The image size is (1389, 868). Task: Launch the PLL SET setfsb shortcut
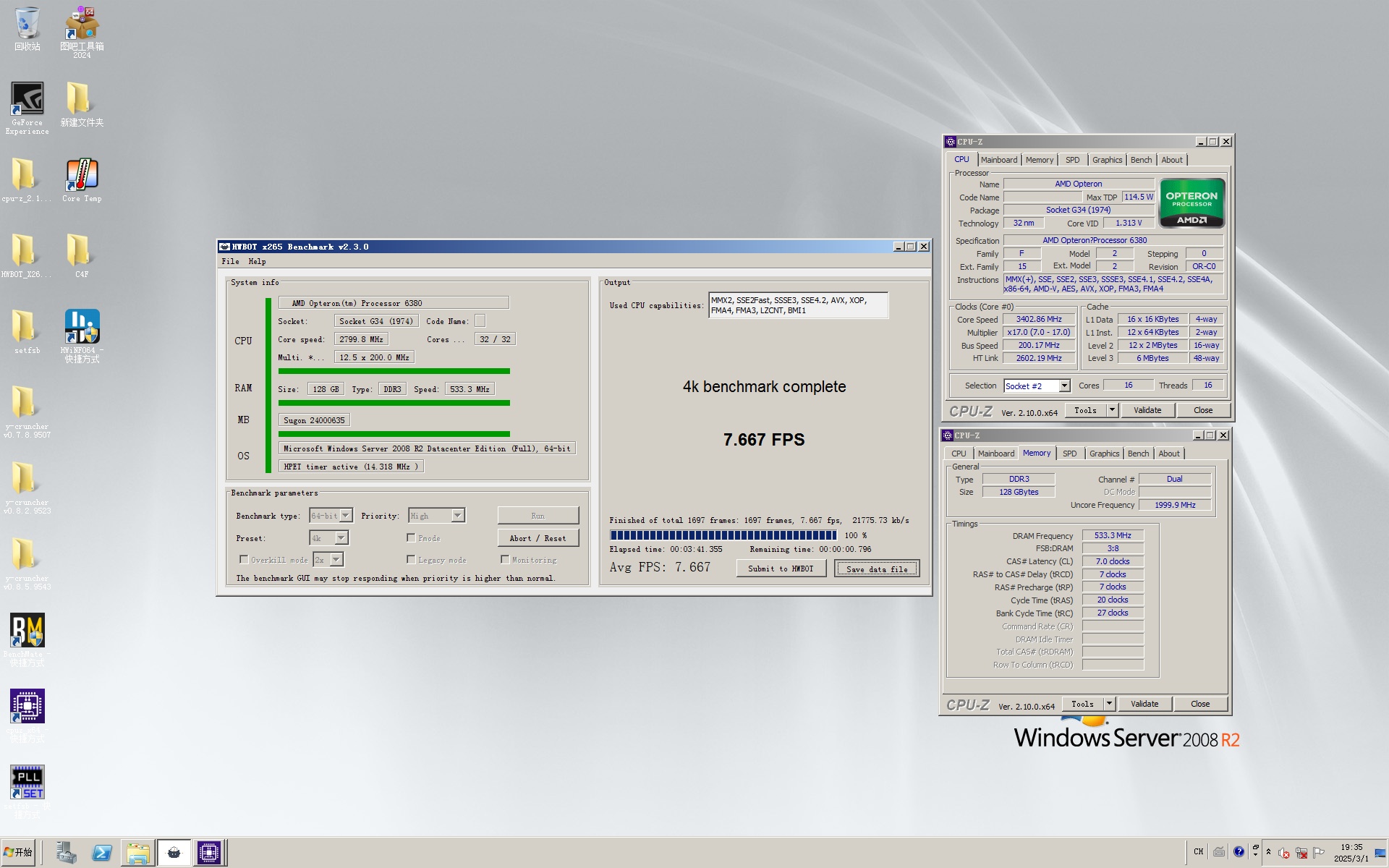tap(27, 791)
